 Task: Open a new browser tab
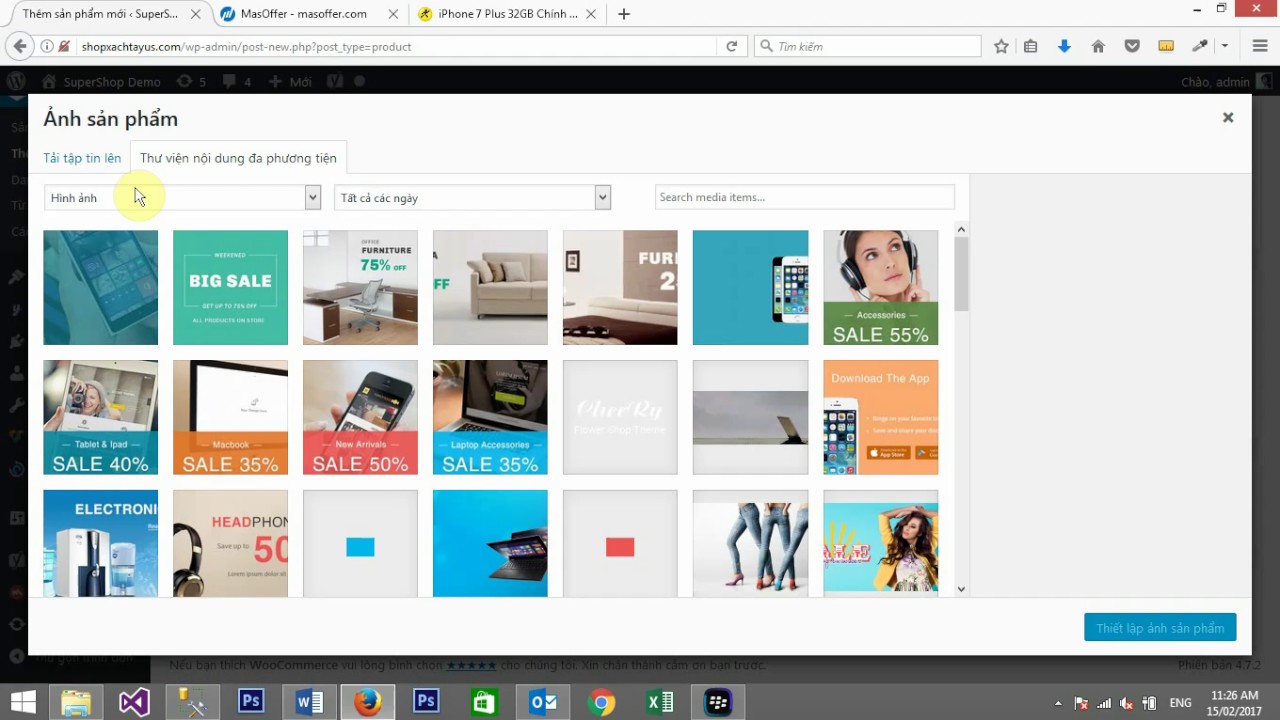[x=624, y=14]
